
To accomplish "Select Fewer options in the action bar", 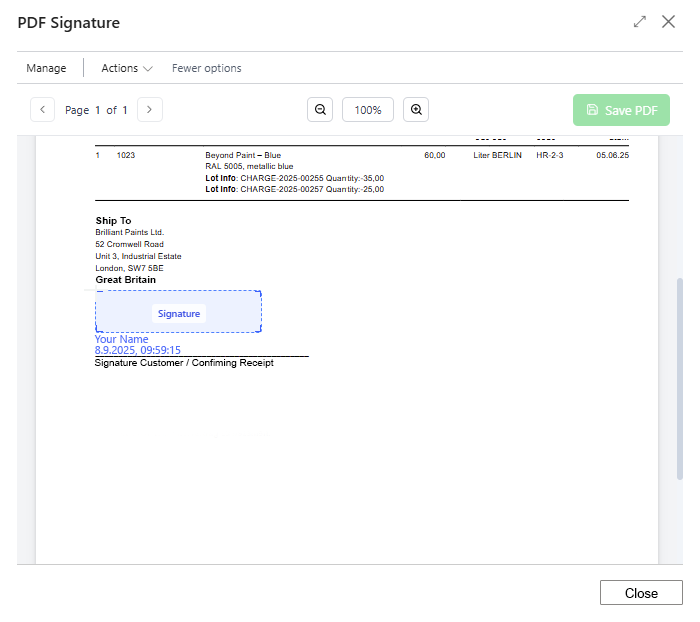I will tap(206, 68).
